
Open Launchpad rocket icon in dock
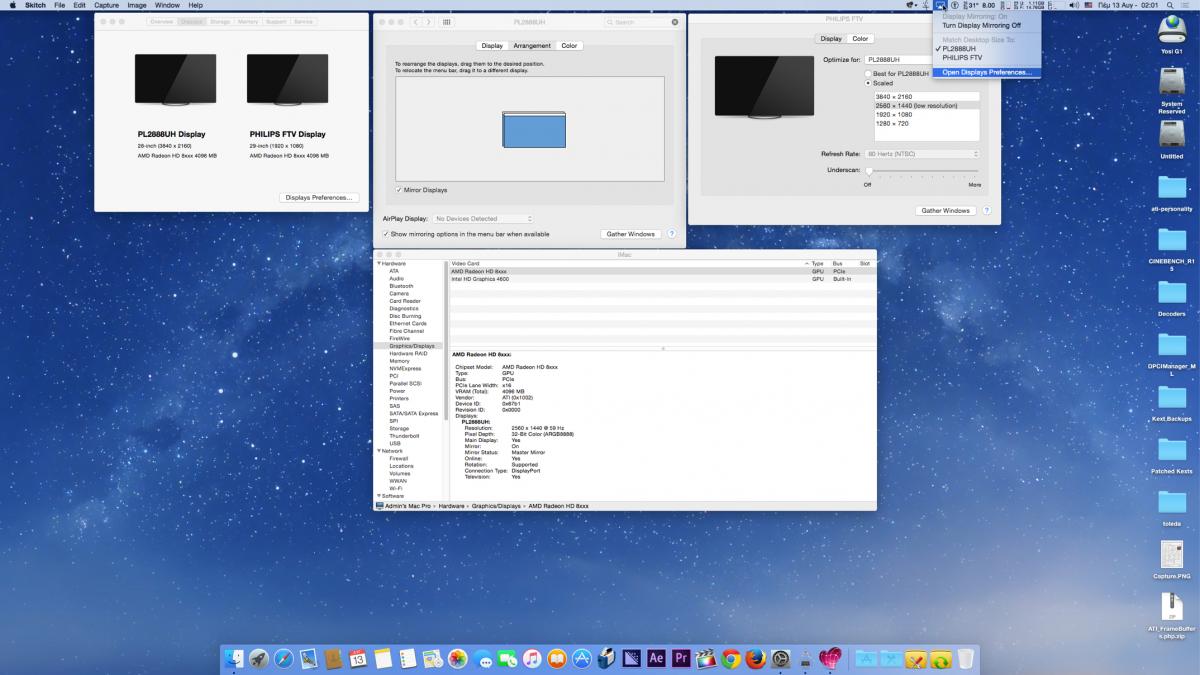coord(258,659)
